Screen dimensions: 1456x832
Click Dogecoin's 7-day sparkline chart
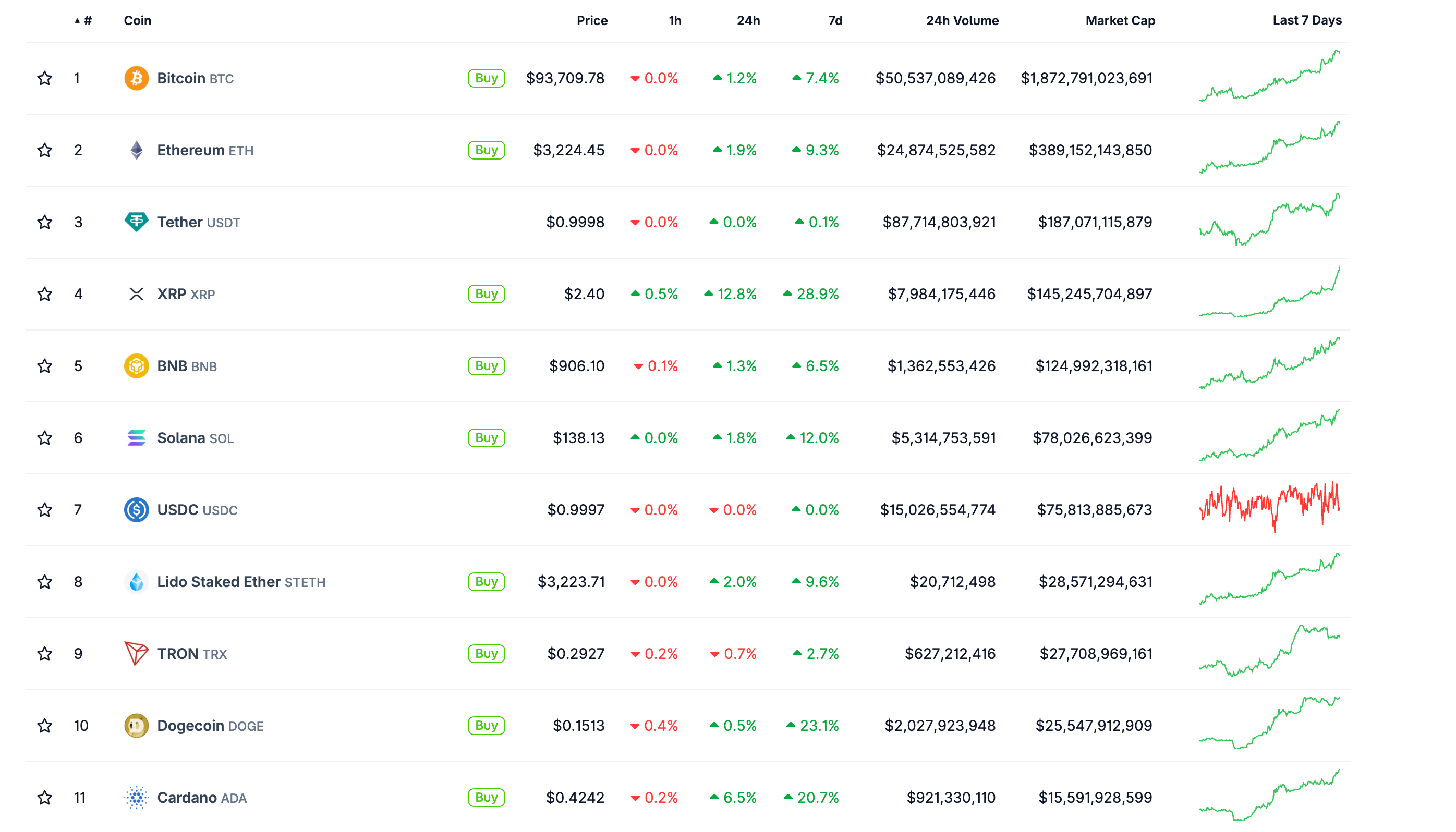(x=1269, y=725)
